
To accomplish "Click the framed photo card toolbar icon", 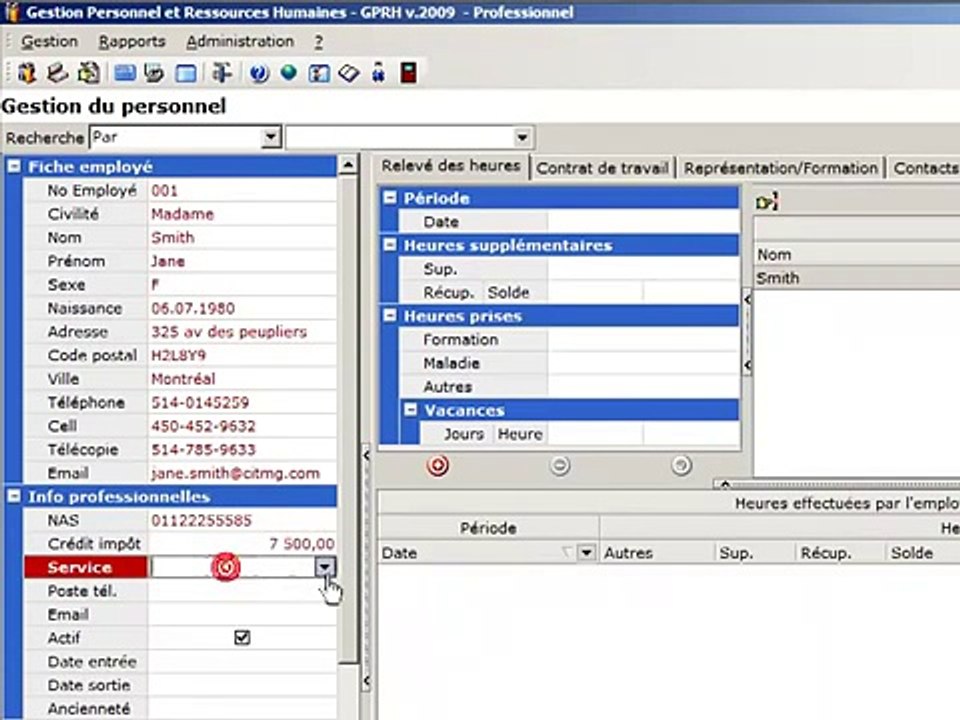I will 318,73.
